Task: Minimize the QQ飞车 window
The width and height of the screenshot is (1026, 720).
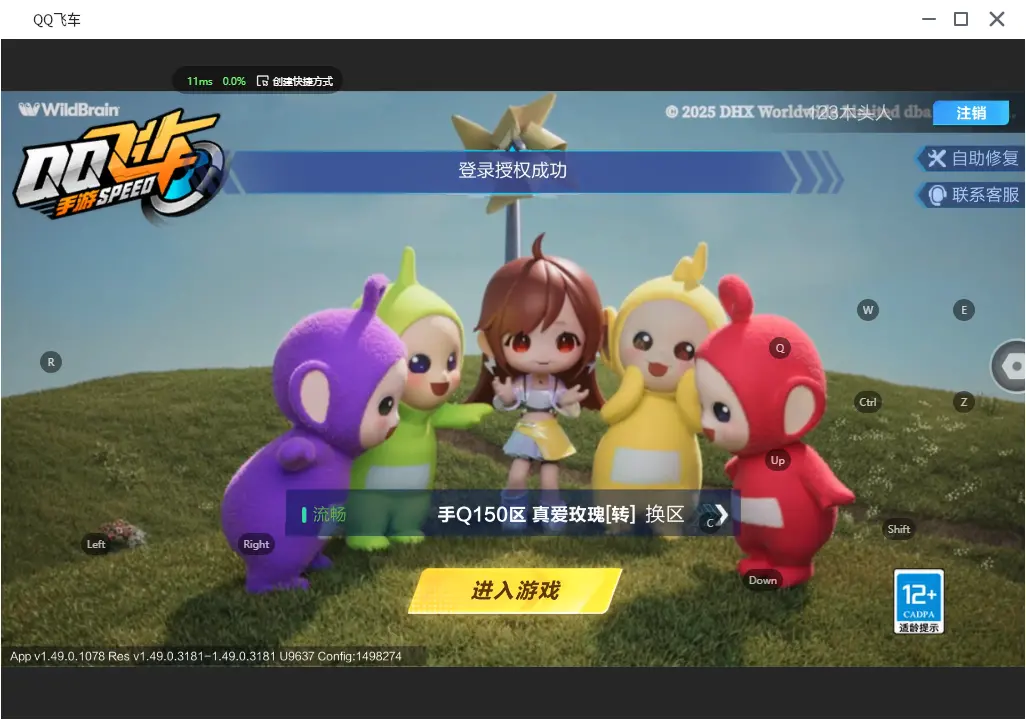Action: click(929, 19)
